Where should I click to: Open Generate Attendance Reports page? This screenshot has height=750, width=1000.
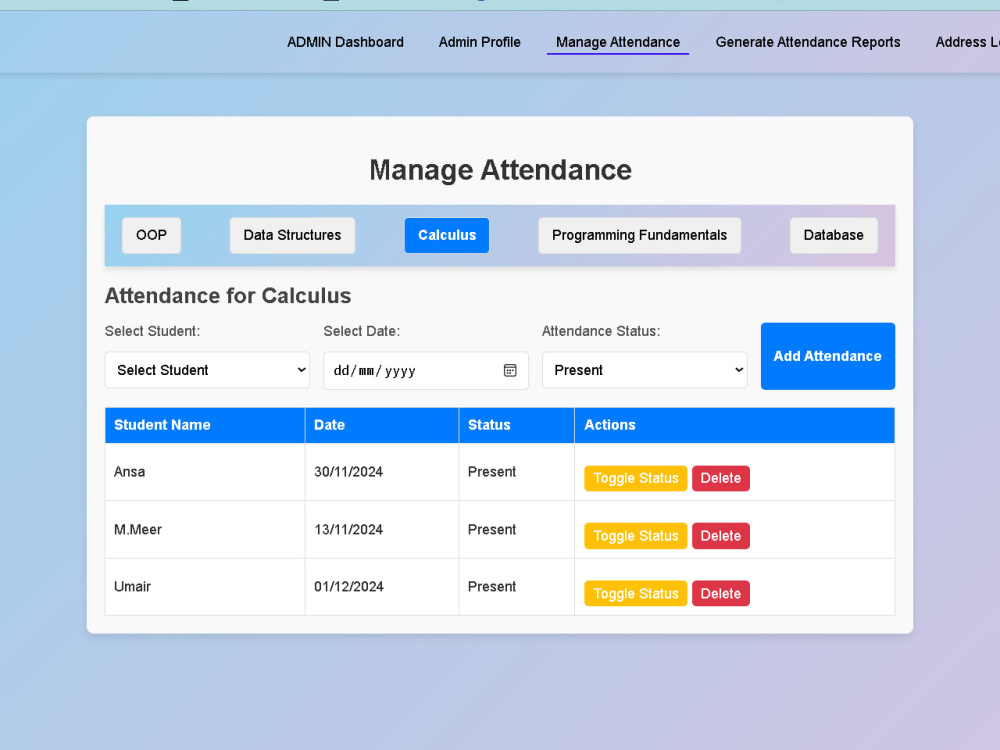tap(808, 42)
